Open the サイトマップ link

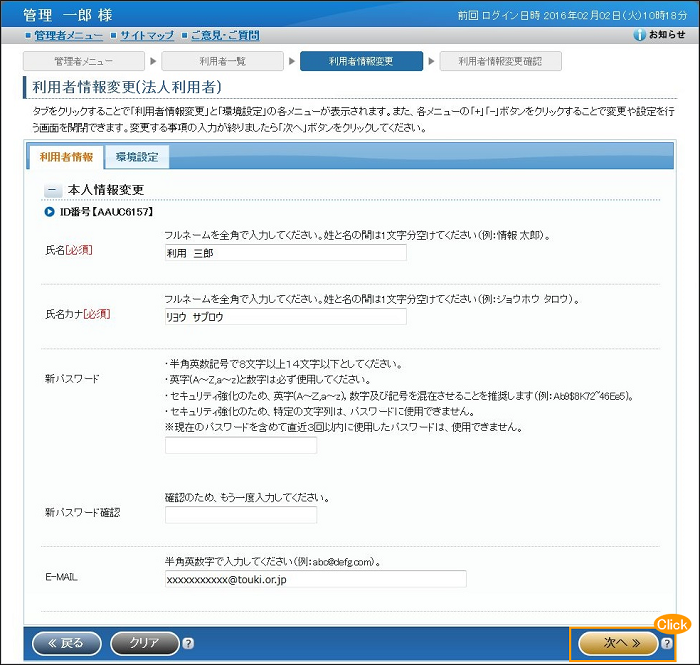coord(147,35)
